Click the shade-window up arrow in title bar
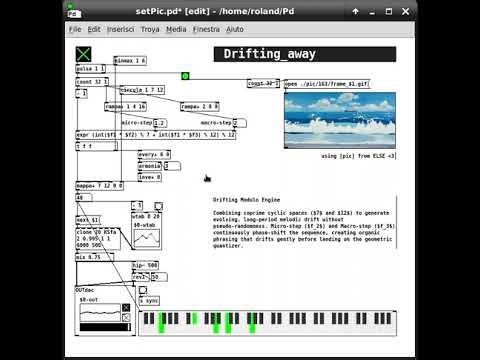 (356, 12)
